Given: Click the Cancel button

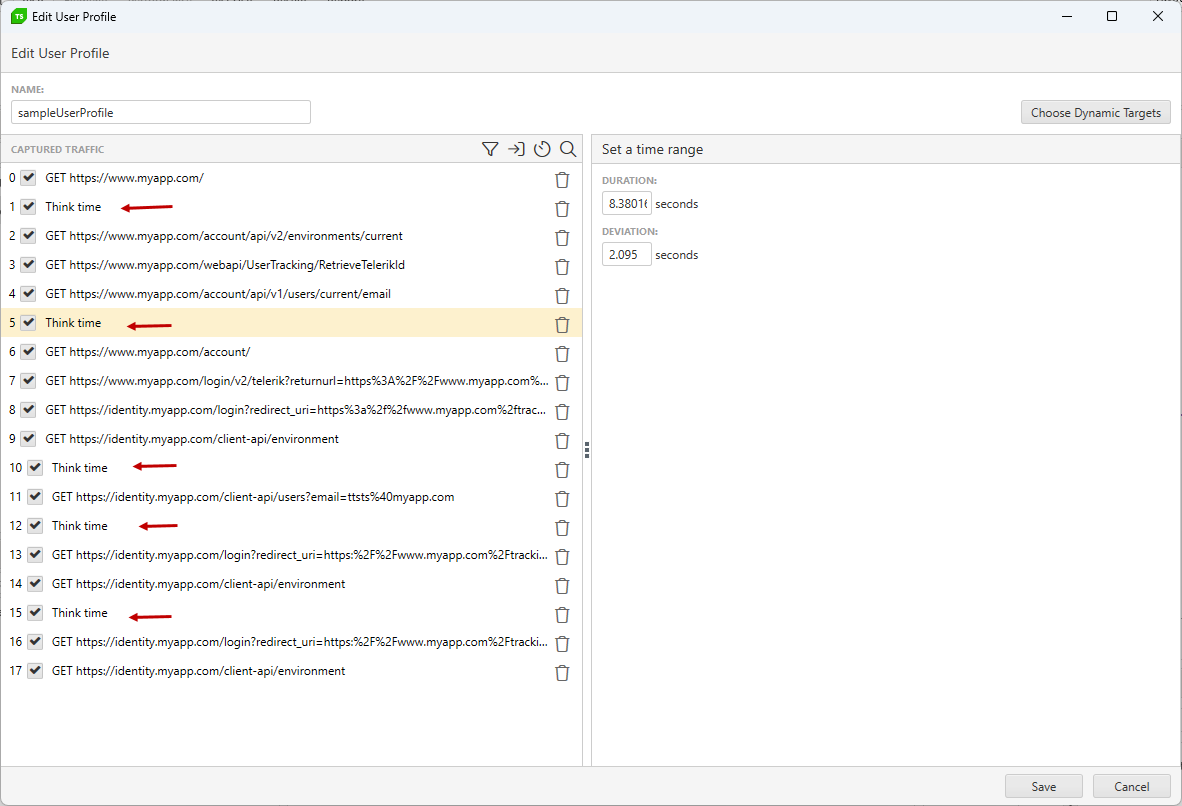Looking at the screenshot, I should point(1131,786).
